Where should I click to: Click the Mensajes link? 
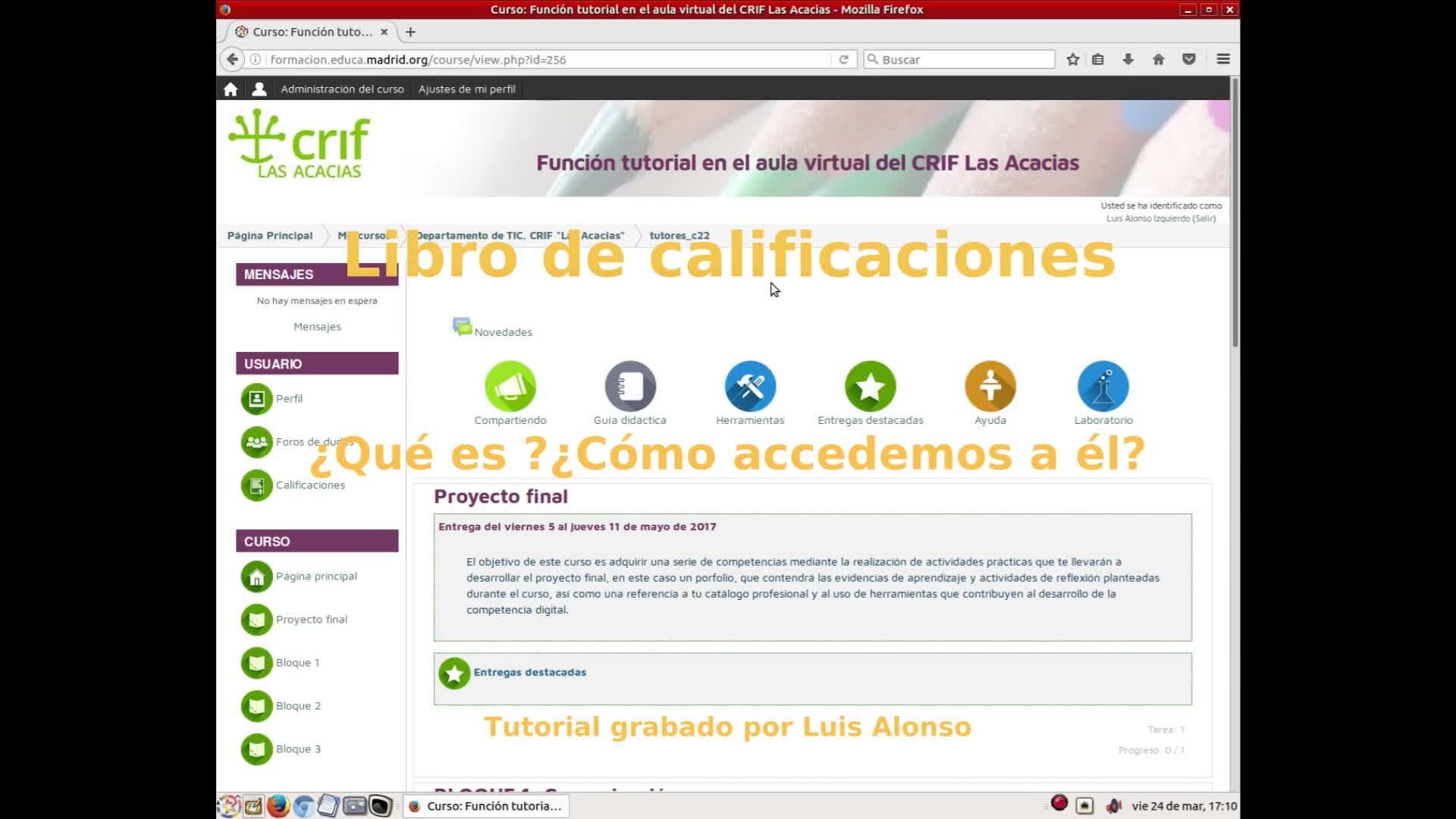coord(317,327)
